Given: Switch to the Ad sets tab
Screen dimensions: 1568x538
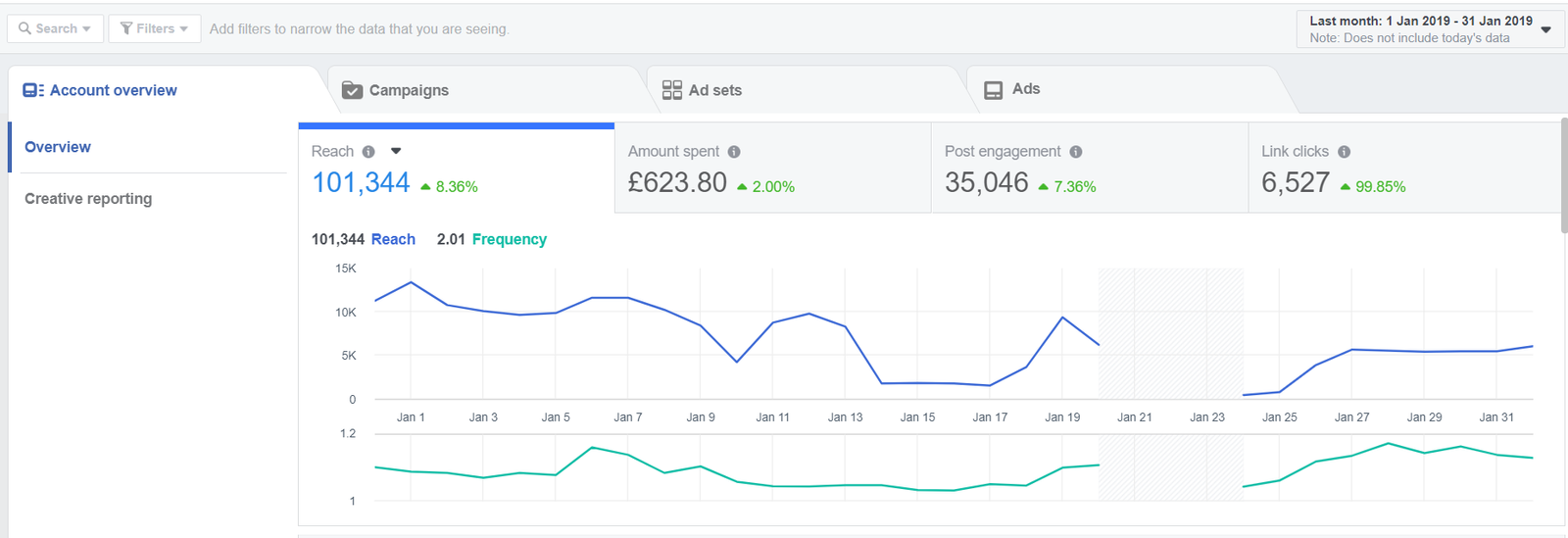Looking at the screenshot, I should point(715,90).
